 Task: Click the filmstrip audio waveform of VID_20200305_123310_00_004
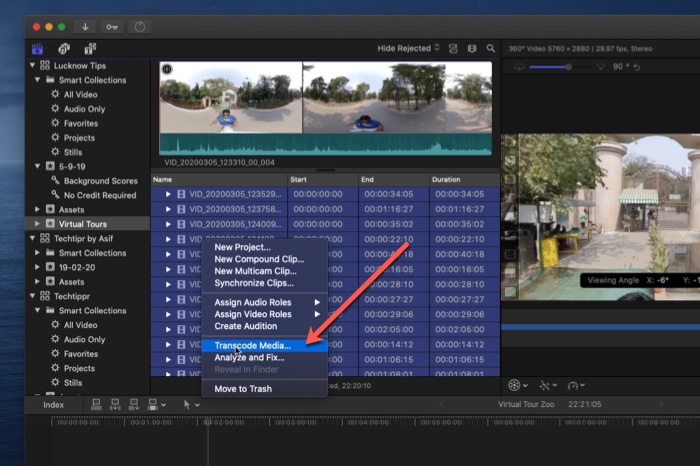[325, 144]
